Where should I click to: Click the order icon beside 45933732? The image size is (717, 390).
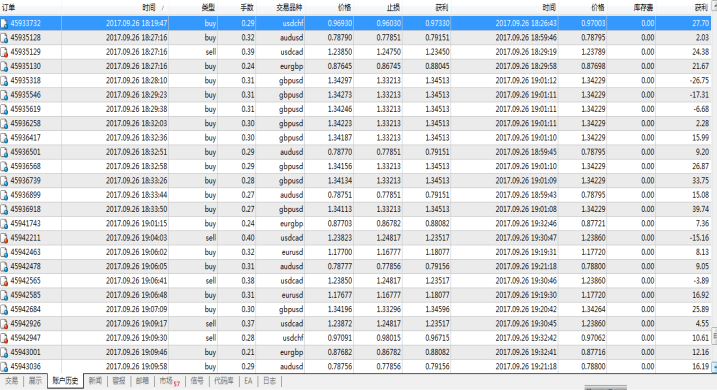(x=4, y=23)
